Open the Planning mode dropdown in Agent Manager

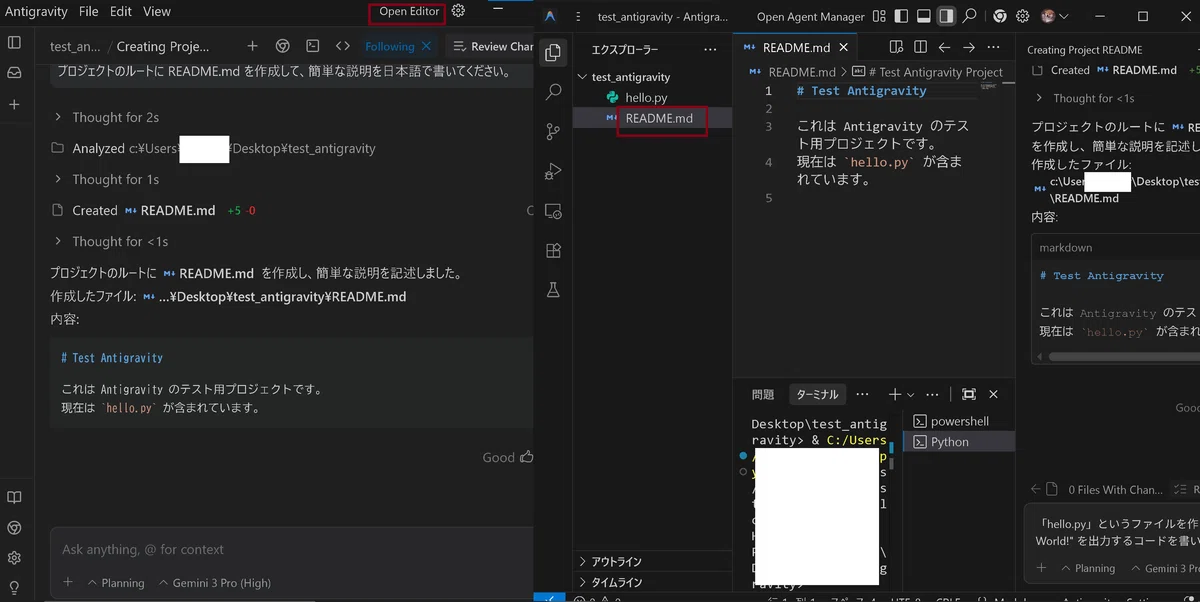[116, 583]
